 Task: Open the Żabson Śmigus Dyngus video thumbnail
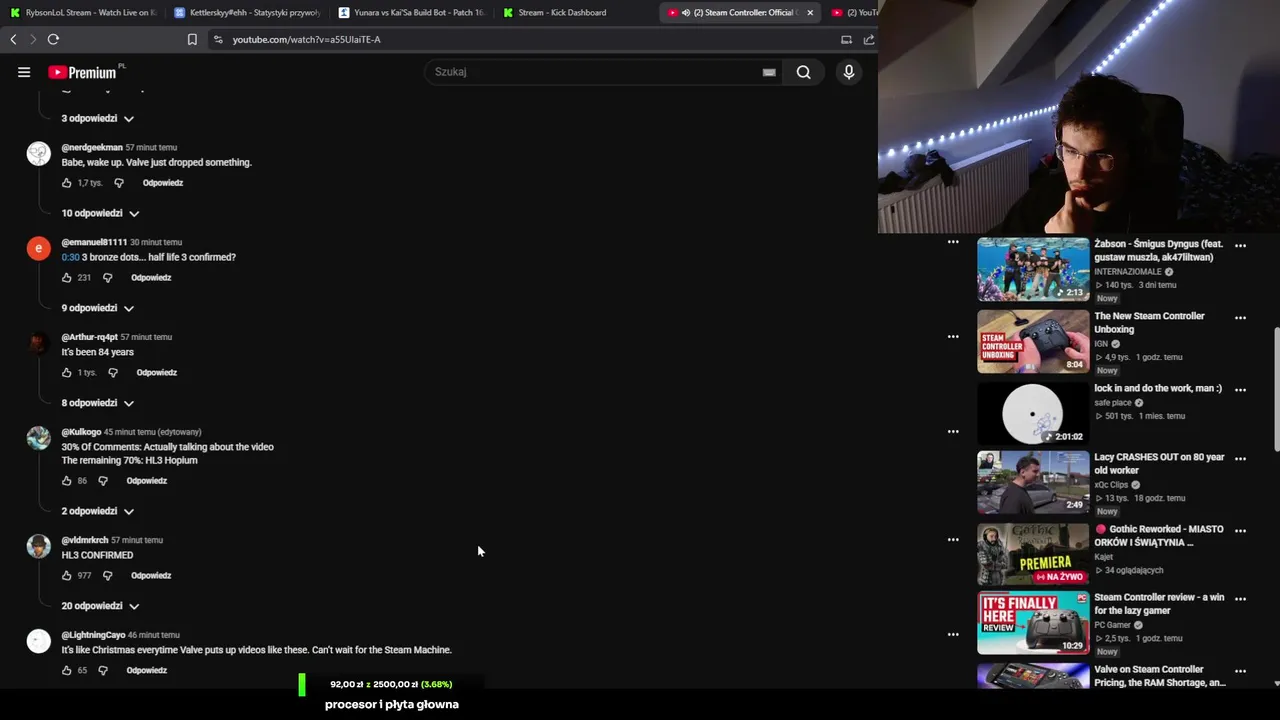click(1033, 269)
